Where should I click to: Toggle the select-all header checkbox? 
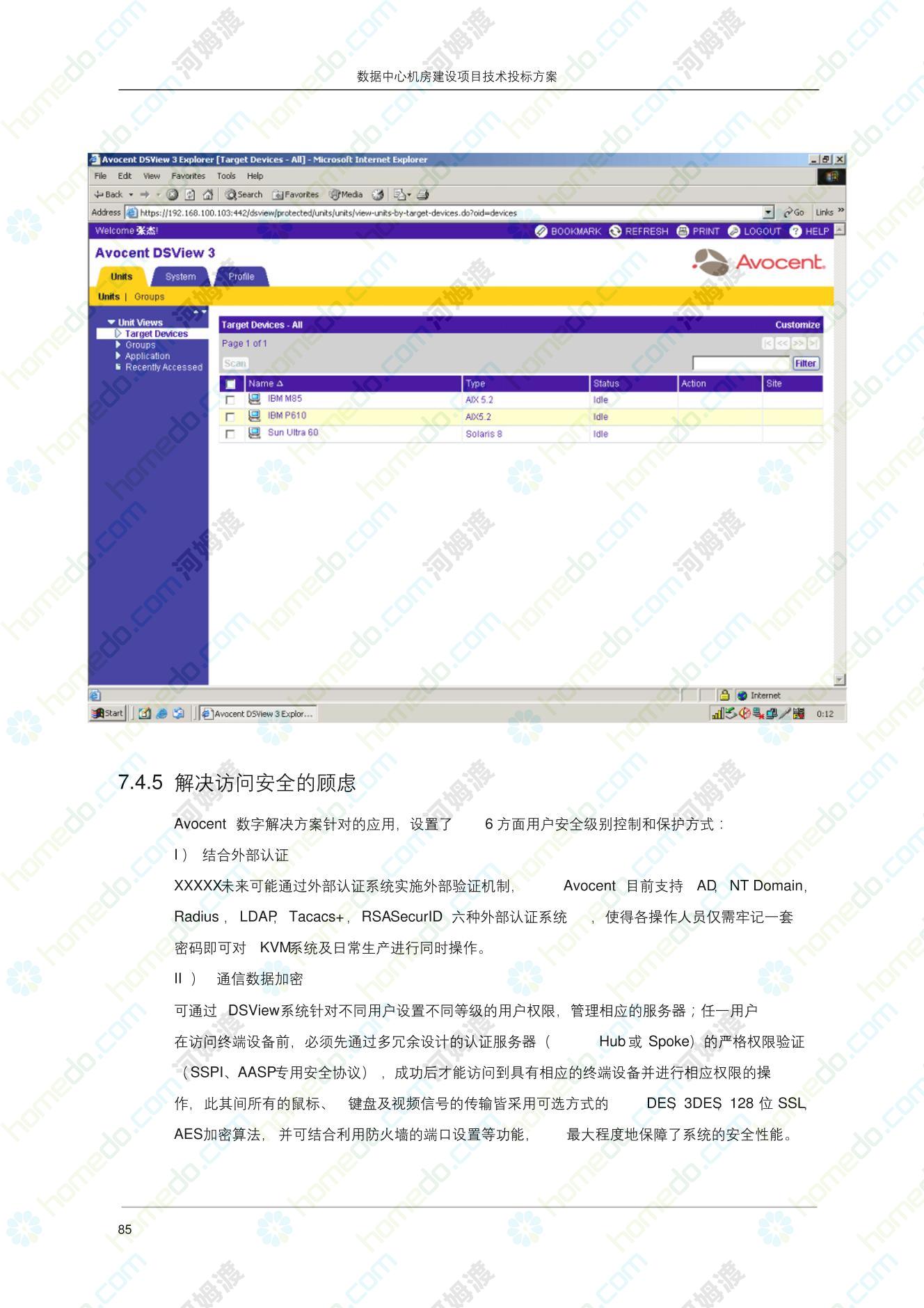pos(231,384)
